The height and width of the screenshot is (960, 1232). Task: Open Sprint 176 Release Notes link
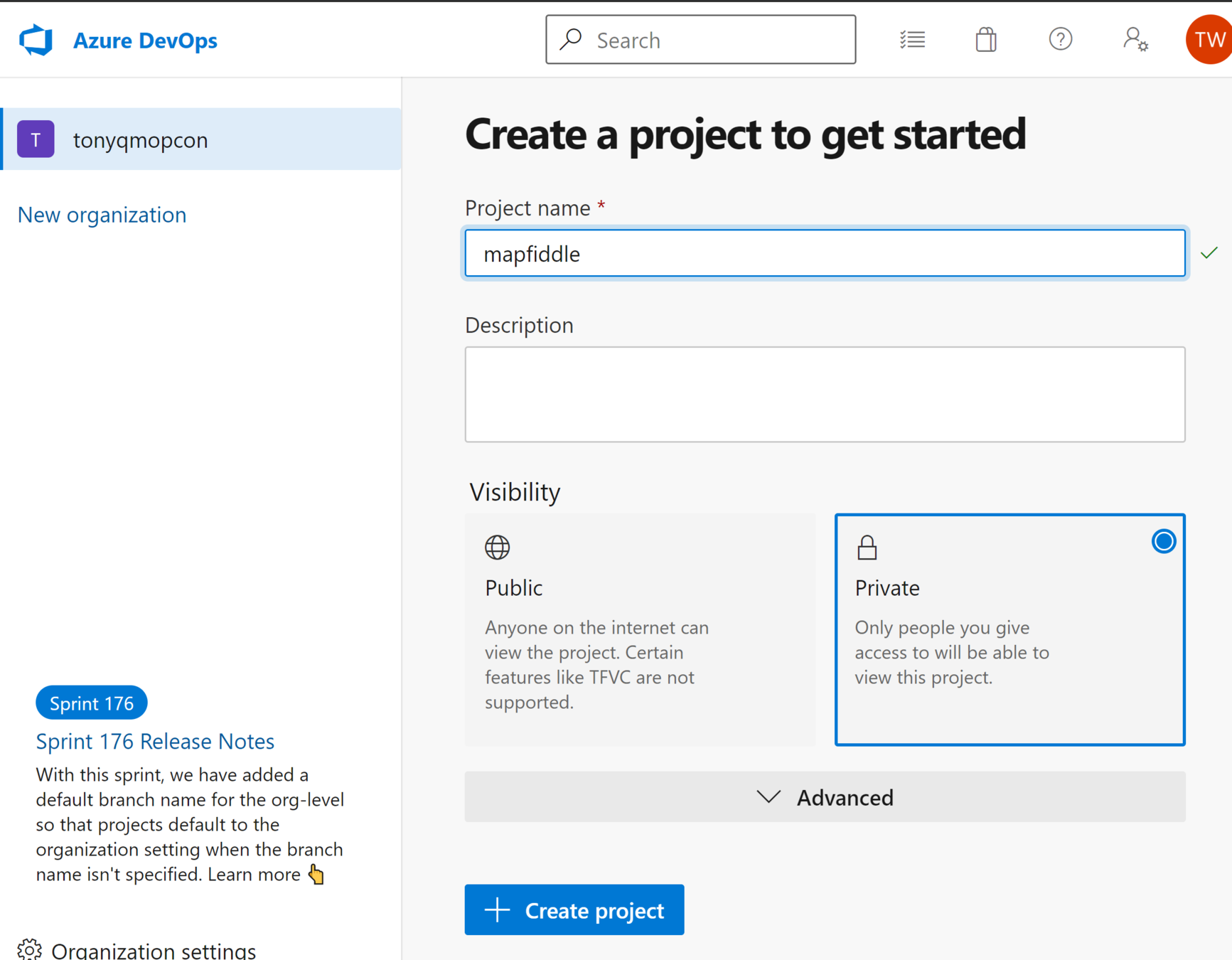[155, 741]
